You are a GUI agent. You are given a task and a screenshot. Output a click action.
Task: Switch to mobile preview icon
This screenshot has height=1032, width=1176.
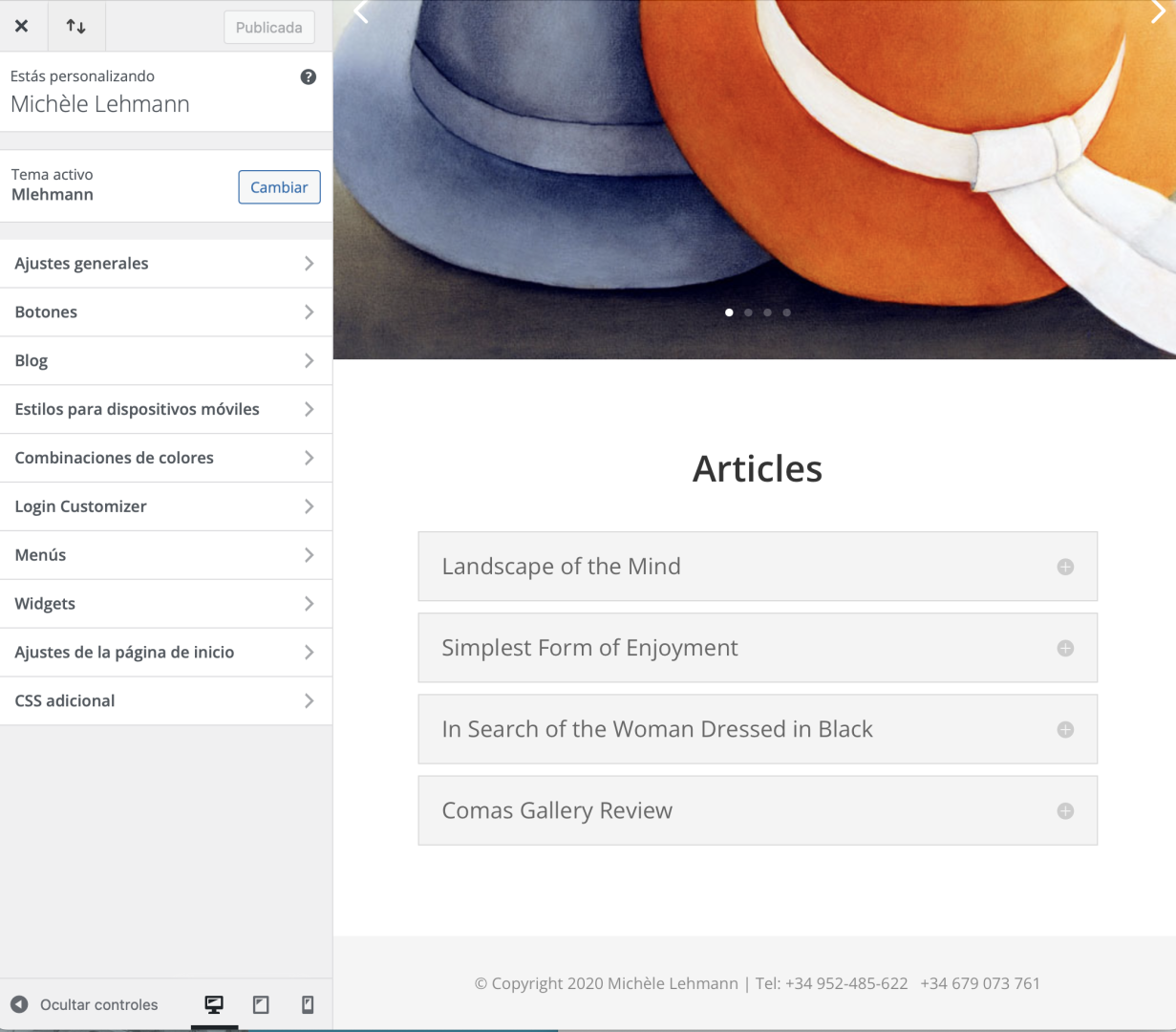(308, 1004)
